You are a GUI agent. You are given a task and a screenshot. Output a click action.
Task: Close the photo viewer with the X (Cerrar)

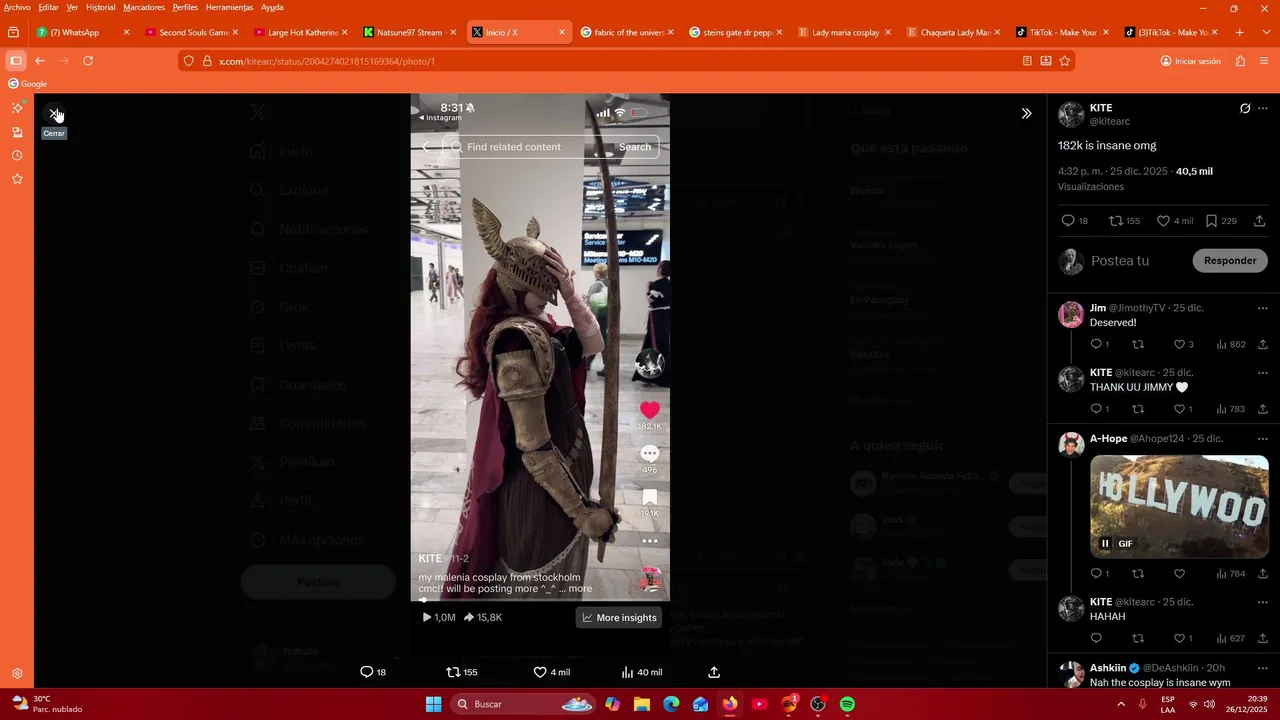pyautogui.click(x=55, y=114)
